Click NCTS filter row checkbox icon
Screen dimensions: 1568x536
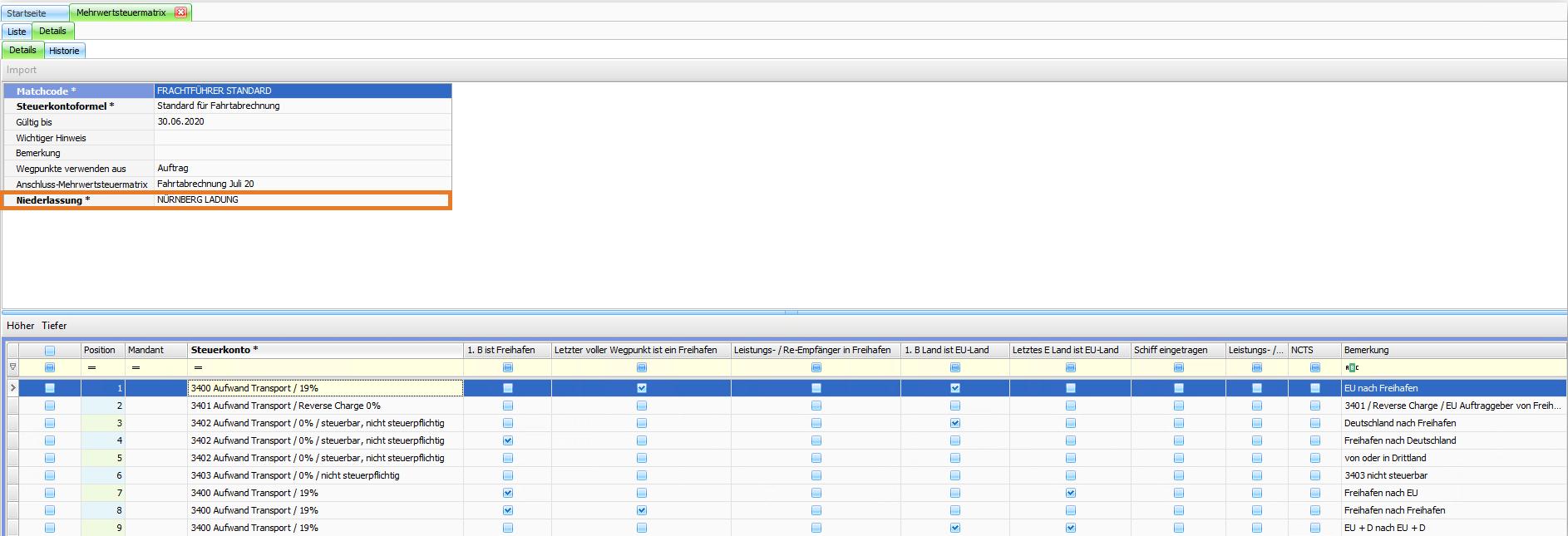(1314, 367)
